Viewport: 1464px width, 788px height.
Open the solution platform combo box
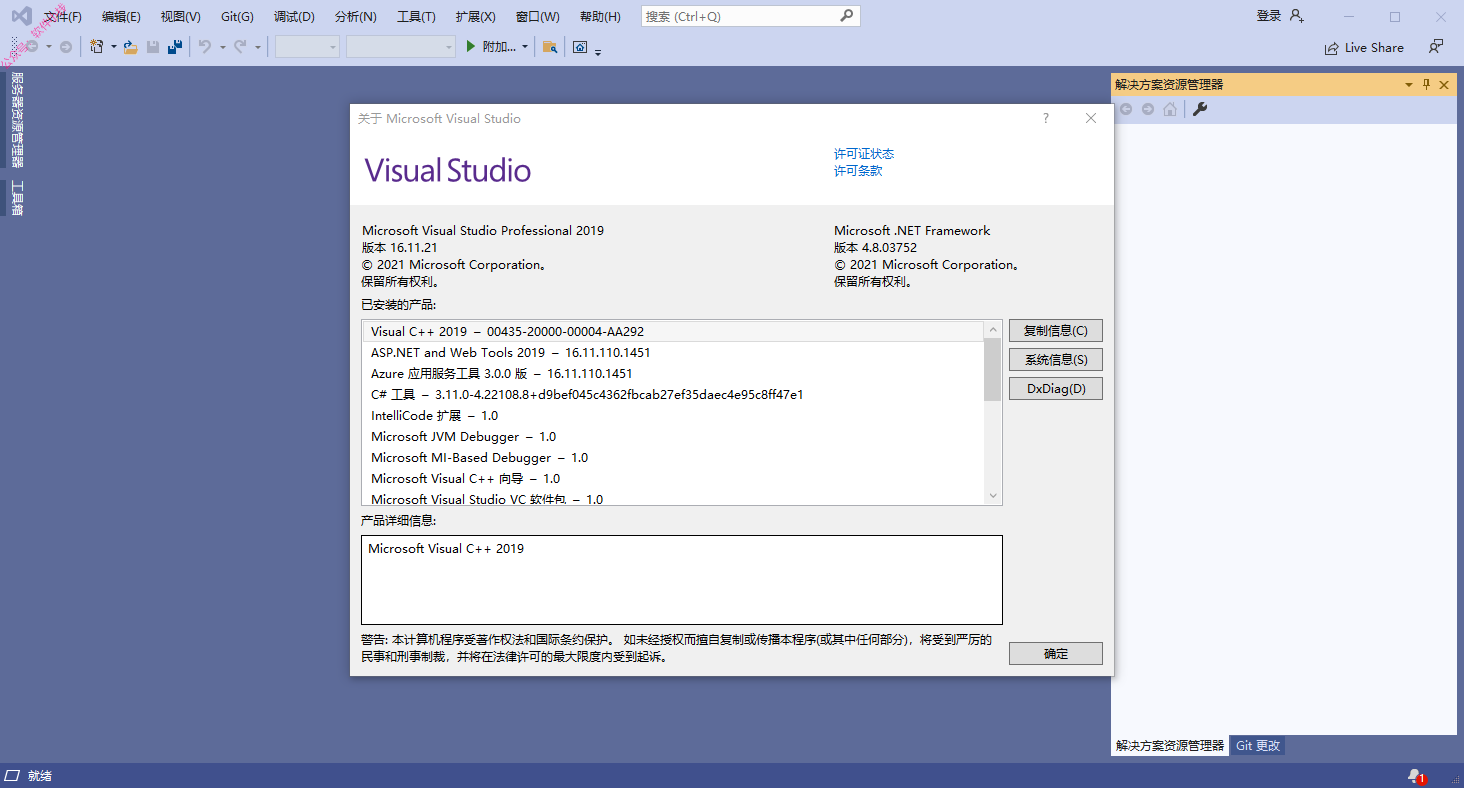[401, 47]
